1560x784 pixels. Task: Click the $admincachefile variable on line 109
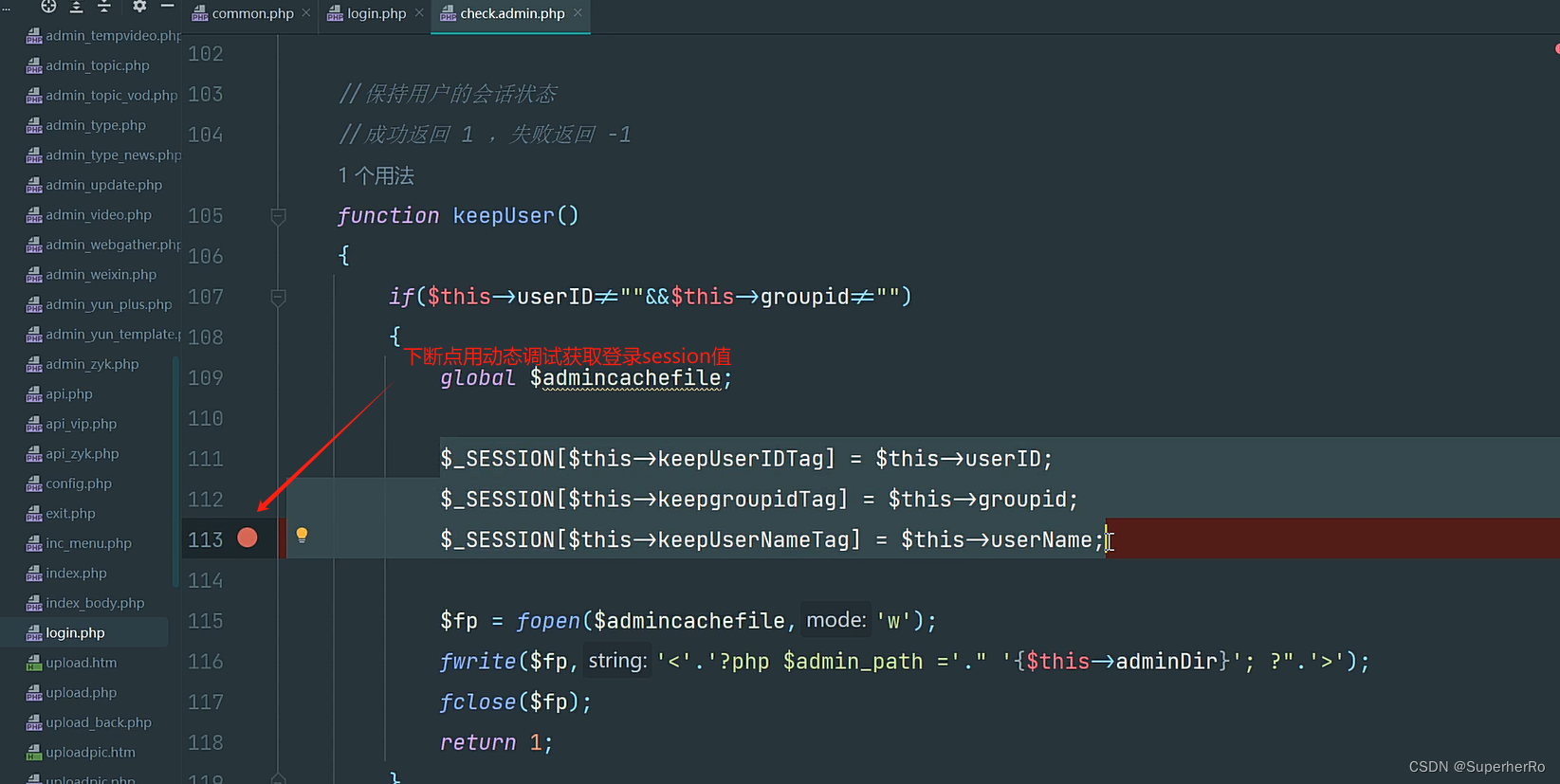pos(626,378)
